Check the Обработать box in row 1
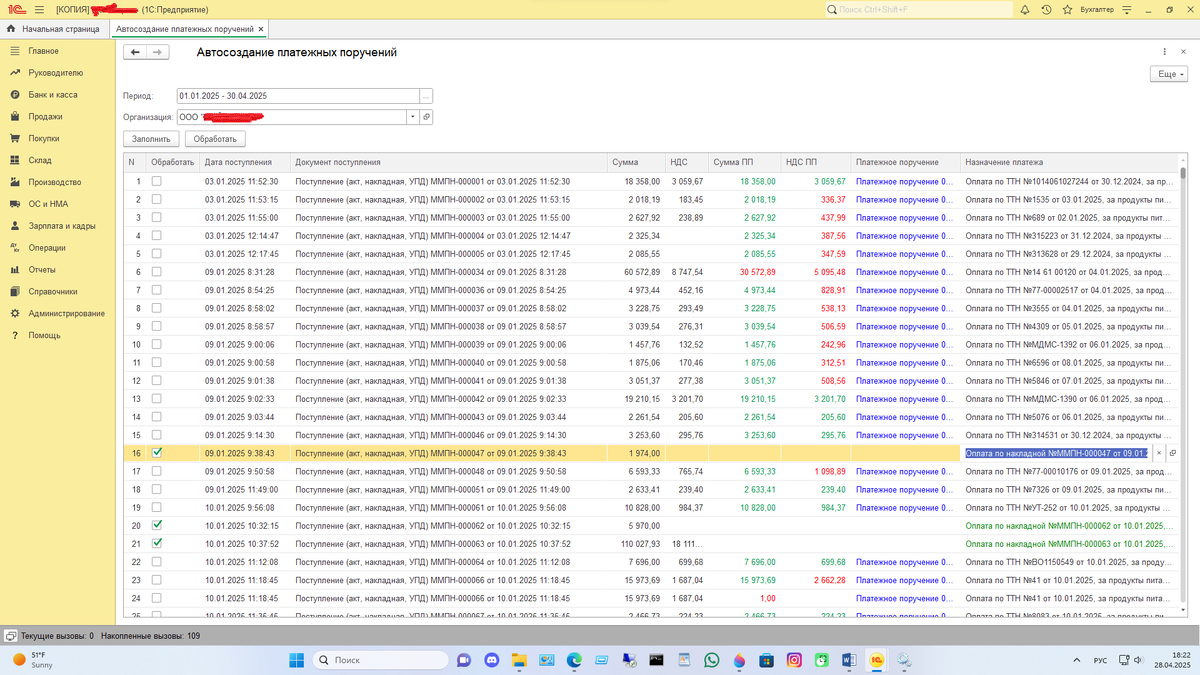Screen dimensions: 1200x675 click(x=156, y=182)
